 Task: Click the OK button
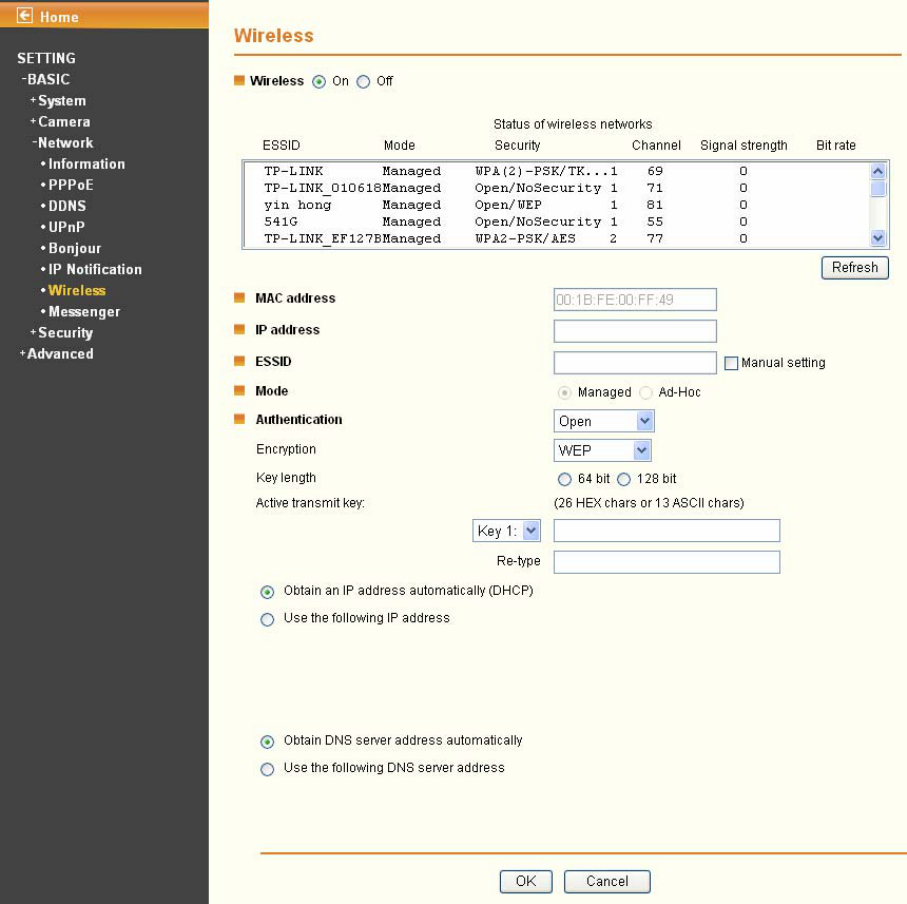(526, 881)
